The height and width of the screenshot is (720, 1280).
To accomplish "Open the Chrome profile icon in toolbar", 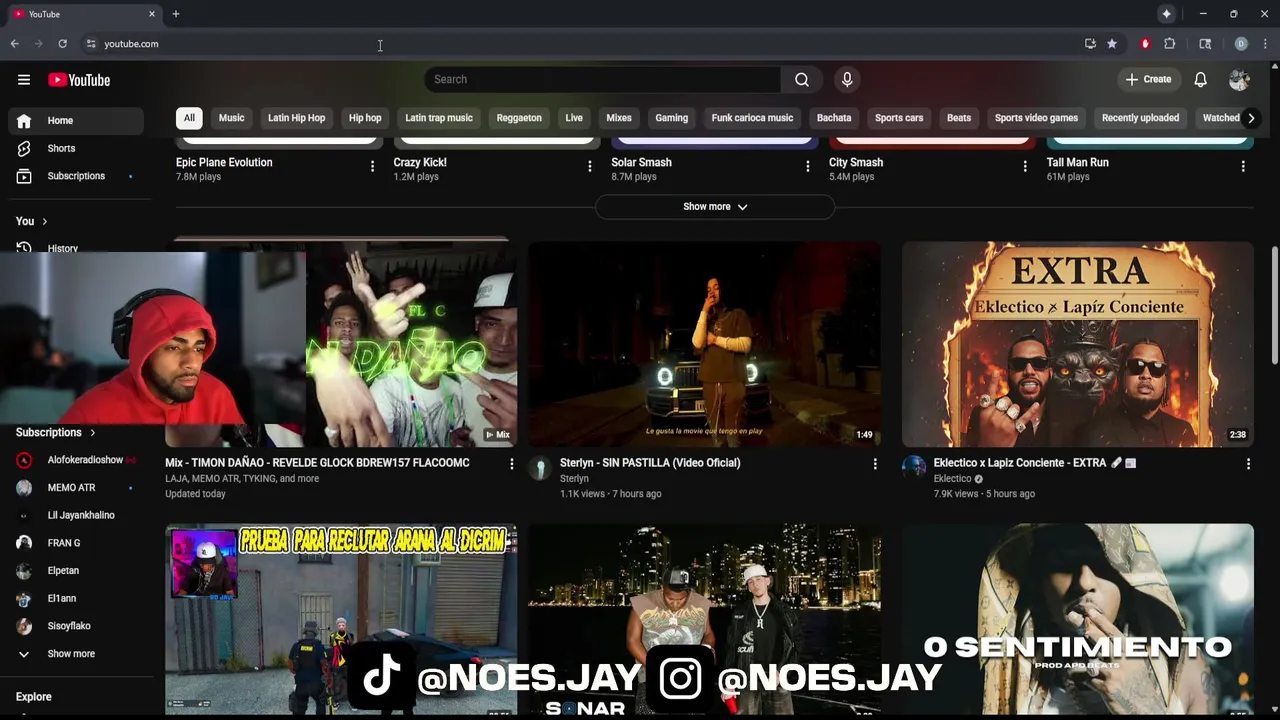I will (x=1241, y=44).
